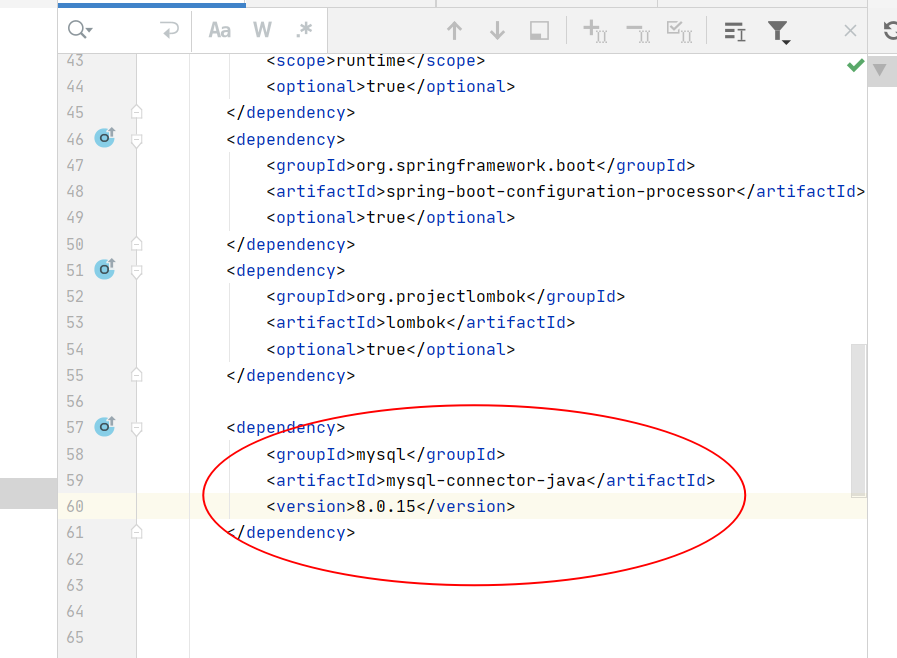Click gutter override icon on line 46
The height and width of the screenshot is (658, 897).
tap(105, 137)
